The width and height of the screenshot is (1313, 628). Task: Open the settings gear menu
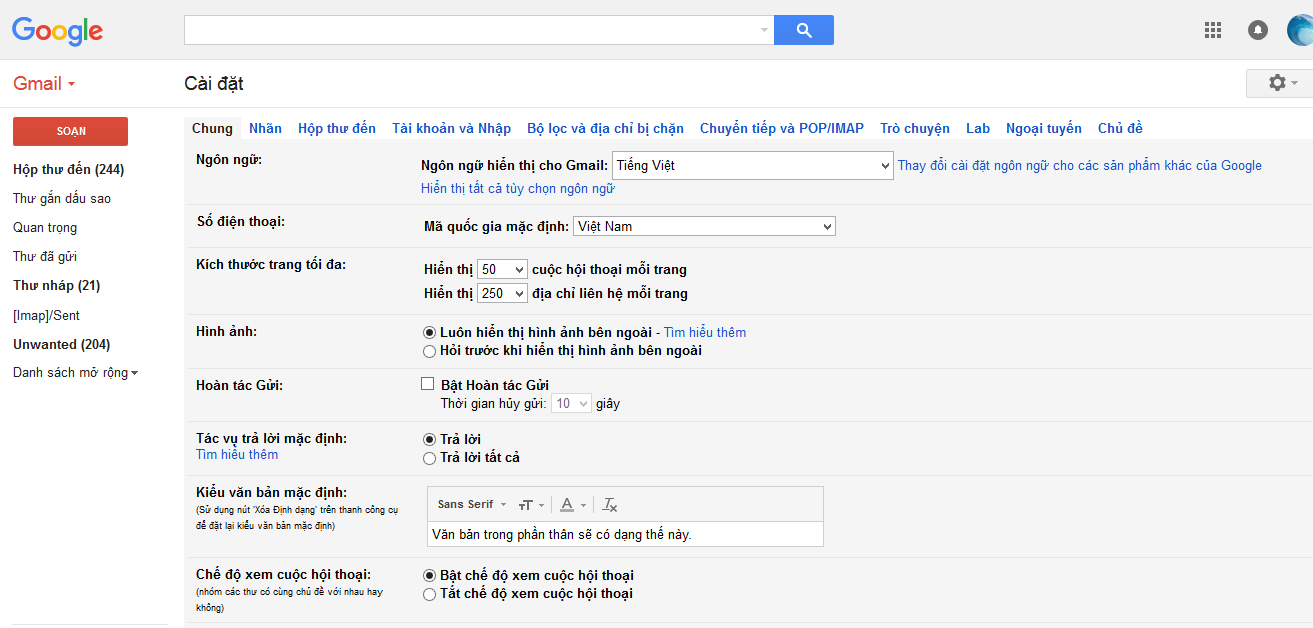[1278, 83]
